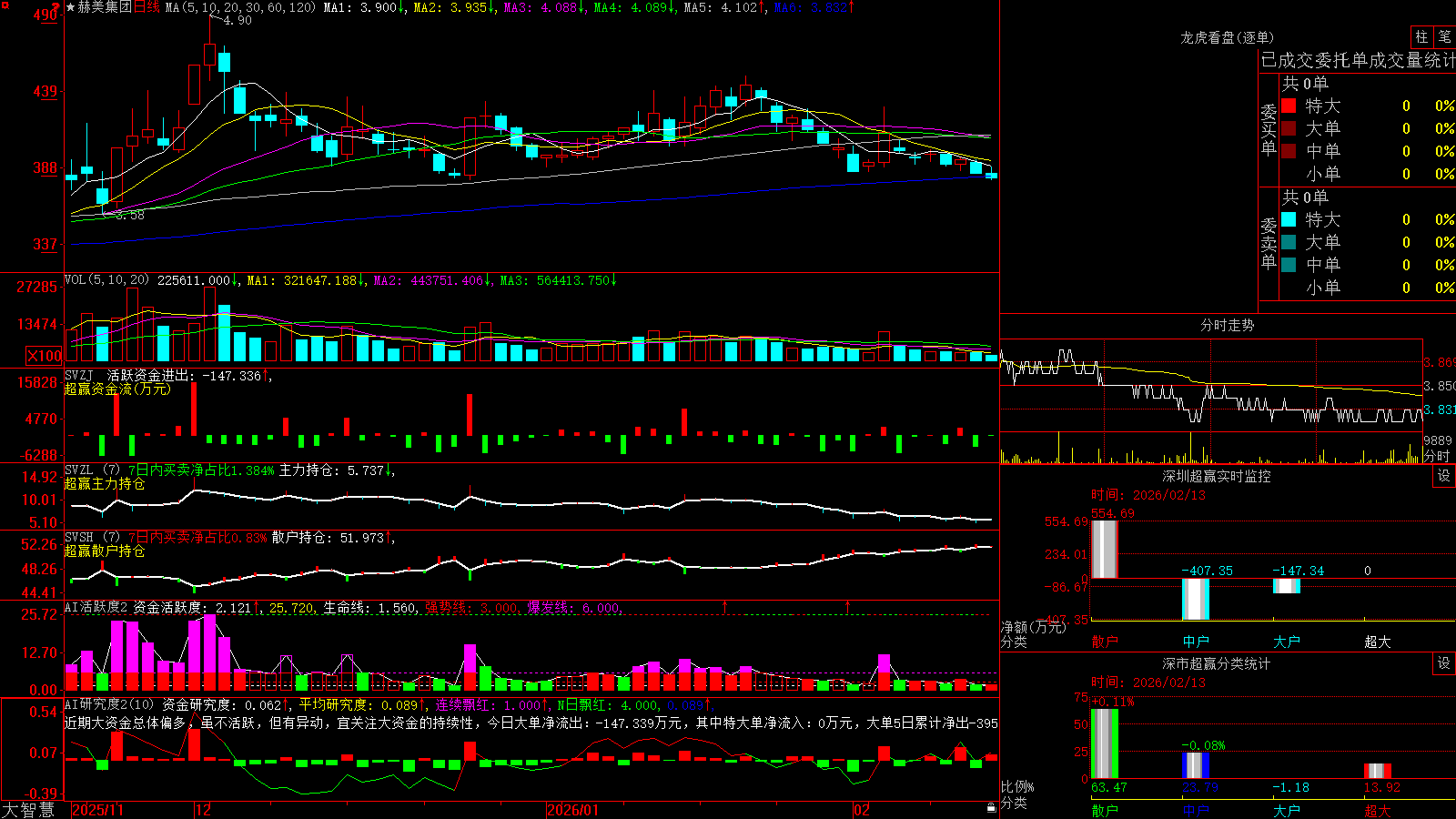Click the 分时 label under intraday chart
Screen dimensions: 1456x819
pyautogui.click(x=1437, y=456)
